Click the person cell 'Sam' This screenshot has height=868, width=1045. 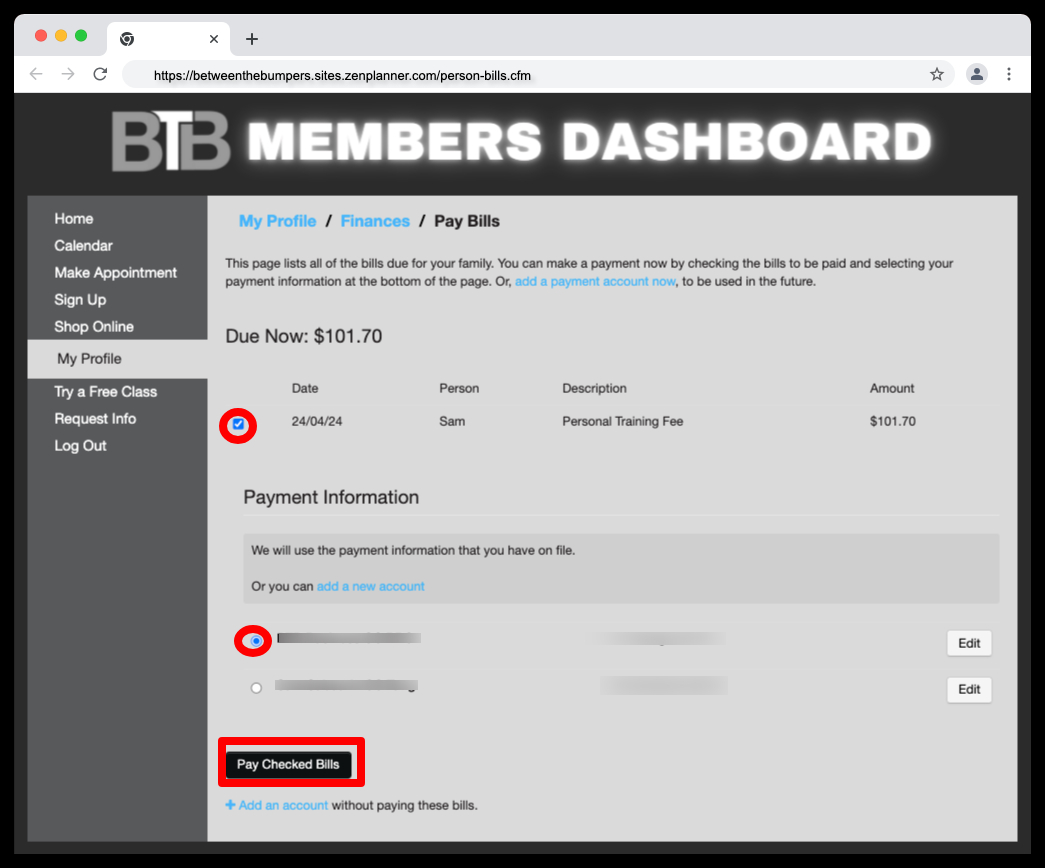(452, 421)
